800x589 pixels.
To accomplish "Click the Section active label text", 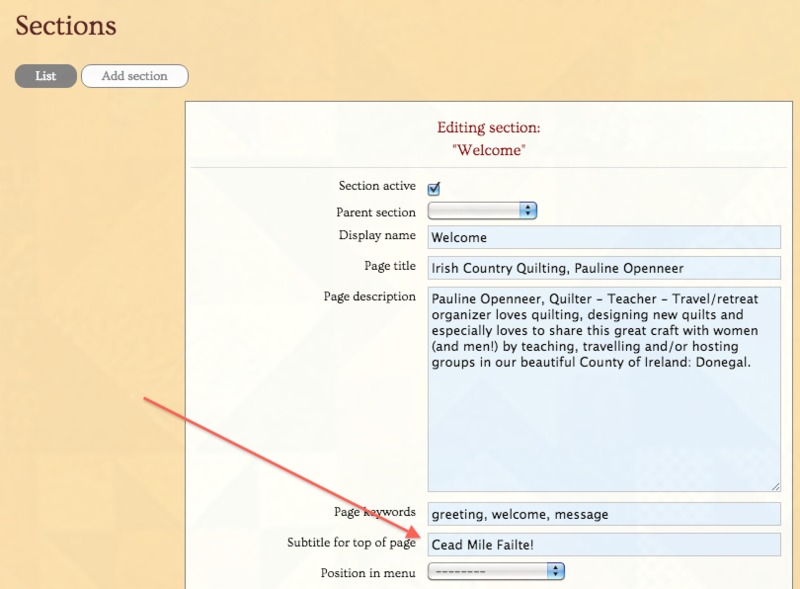I will pyautogui.click(x=377, y=186).
